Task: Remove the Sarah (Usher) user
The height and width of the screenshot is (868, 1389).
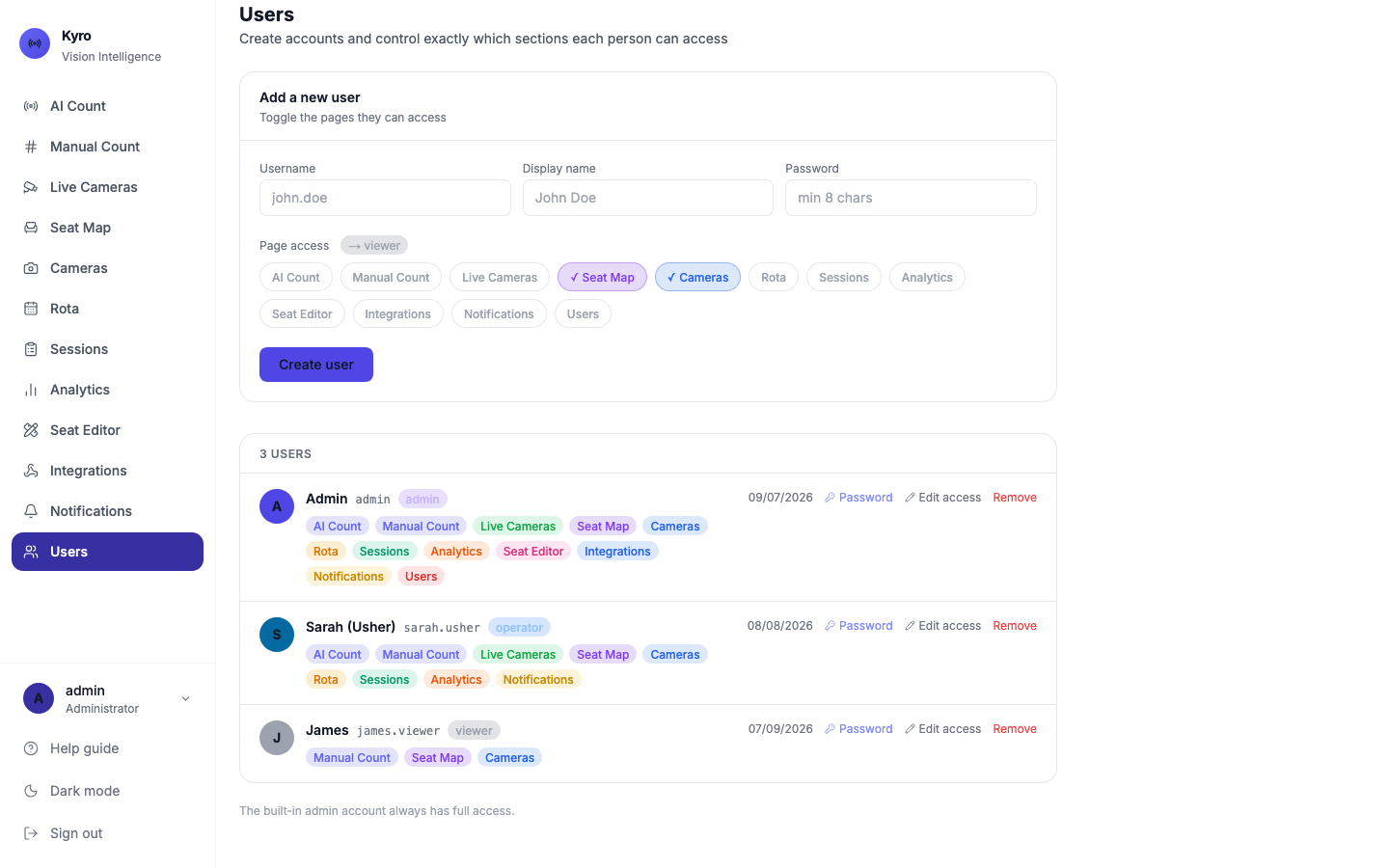Action: [x=1015, y=626]
